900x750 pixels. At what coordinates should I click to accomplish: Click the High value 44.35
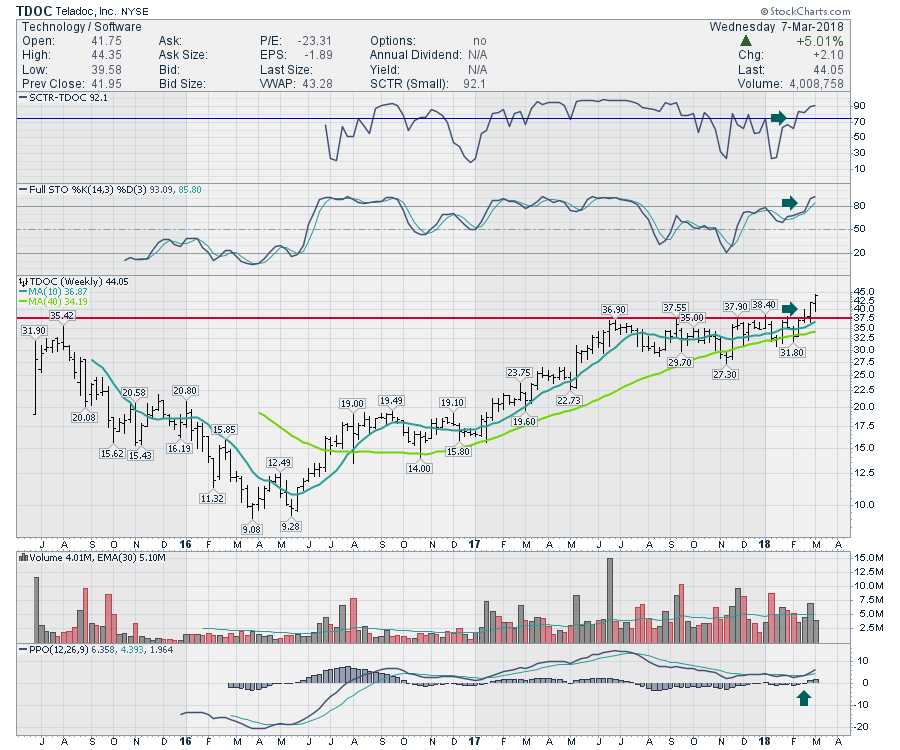(106, 55)
